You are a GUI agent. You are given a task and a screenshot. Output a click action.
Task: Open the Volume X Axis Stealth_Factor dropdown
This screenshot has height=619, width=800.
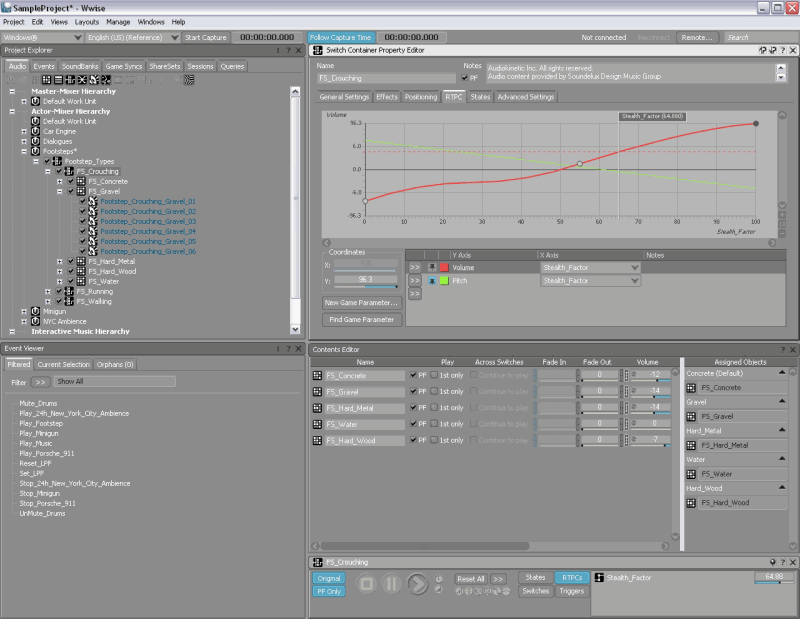tap(590, 267)
